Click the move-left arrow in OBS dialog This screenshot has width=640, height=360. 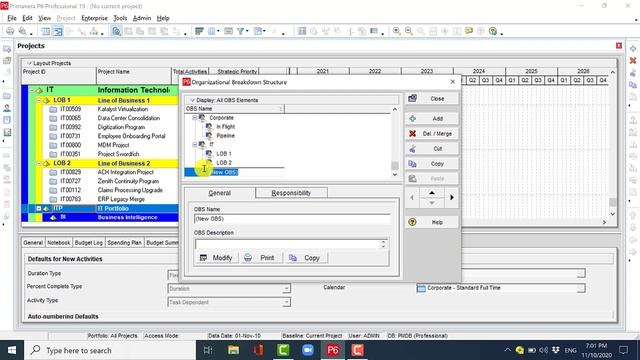point(412,198)
